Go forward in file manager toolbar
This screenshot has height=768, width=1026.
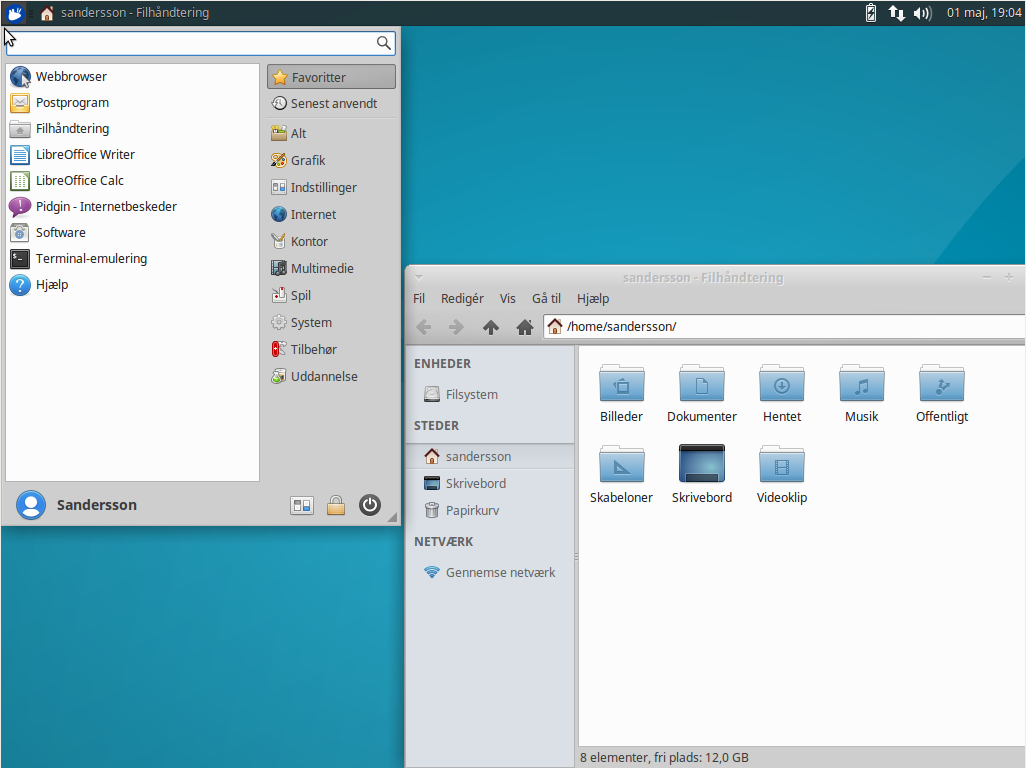(456, 327)
